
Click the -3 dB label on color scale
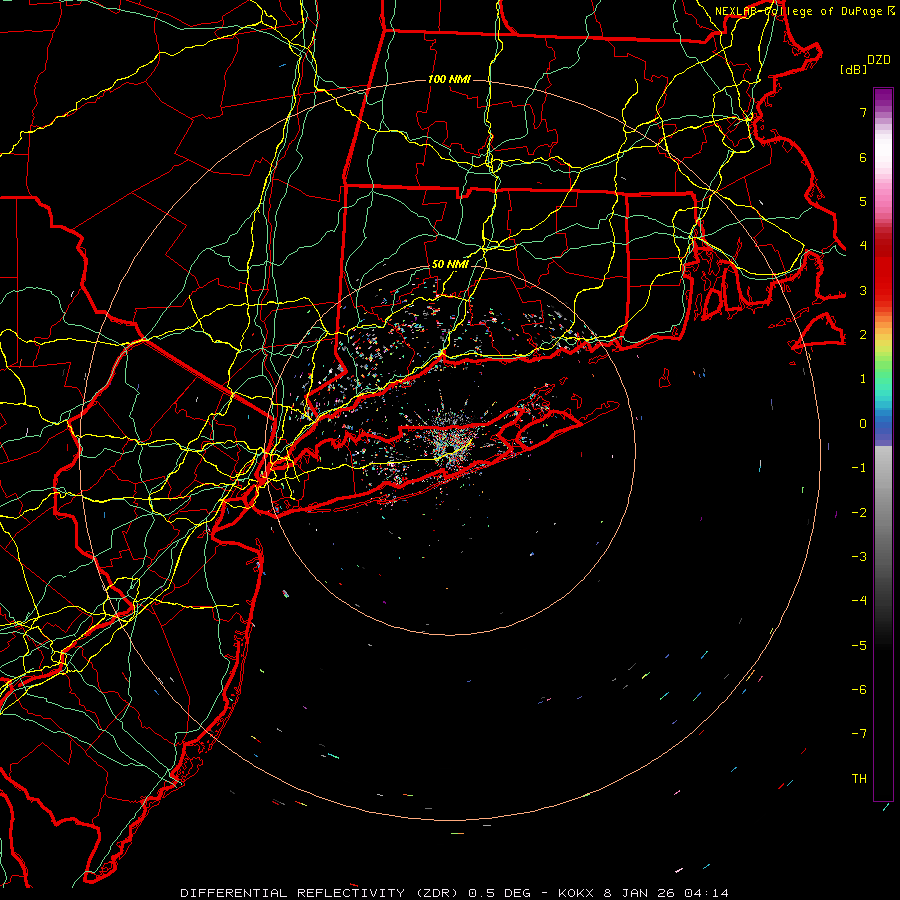point(859,557)
